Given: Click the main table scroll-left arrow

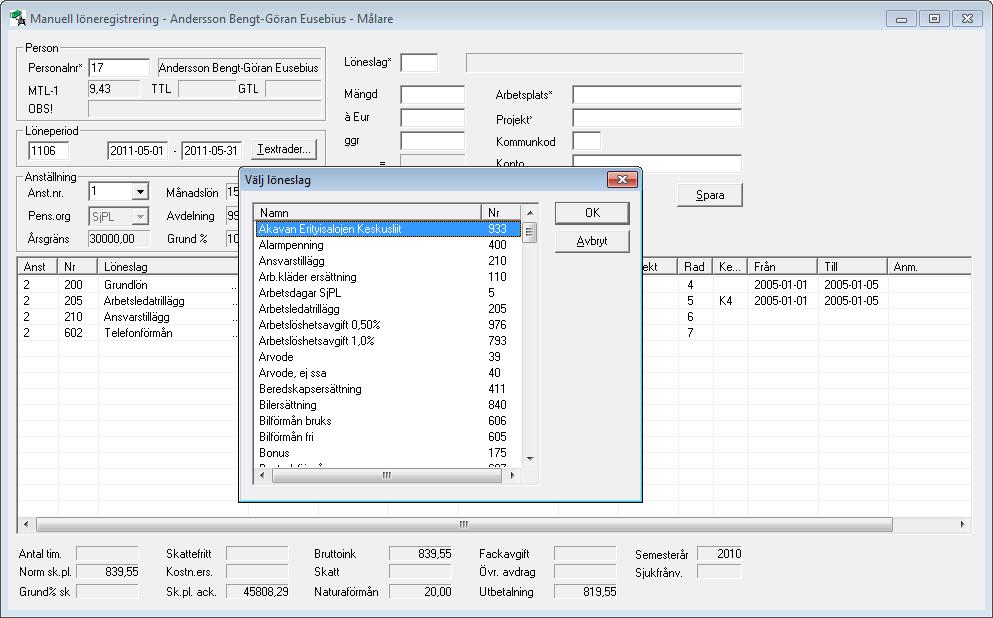Looking at the screenshot, I should 26,524.
